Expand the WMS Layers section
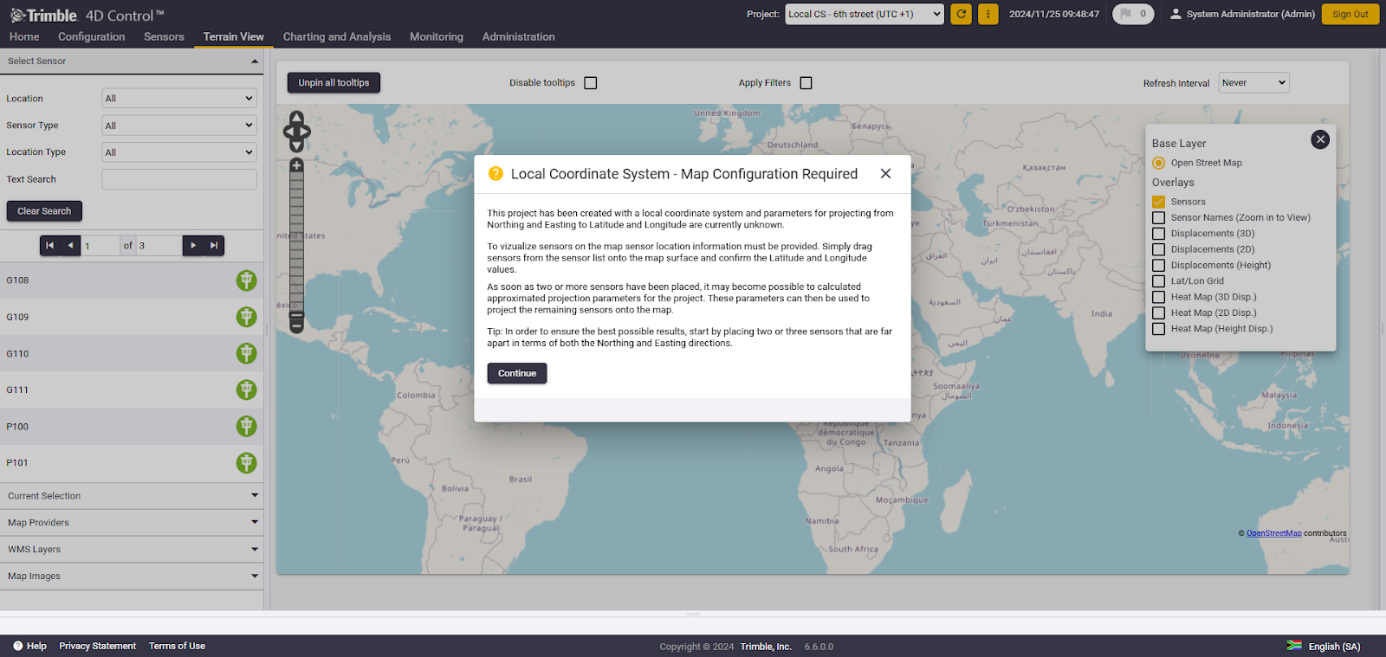 click(x=132, y=550)
